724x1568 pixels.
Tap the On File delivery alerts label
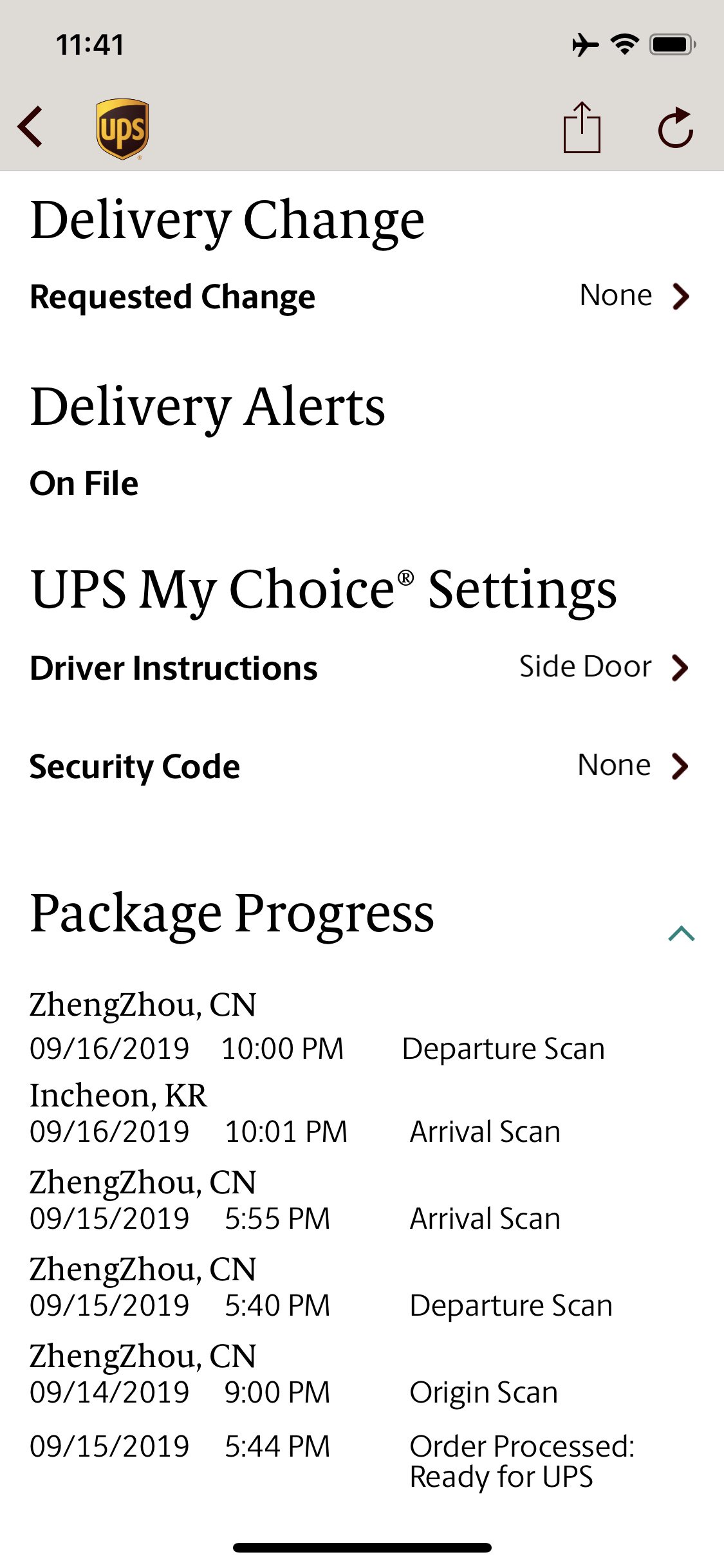(x=84, y=483)
